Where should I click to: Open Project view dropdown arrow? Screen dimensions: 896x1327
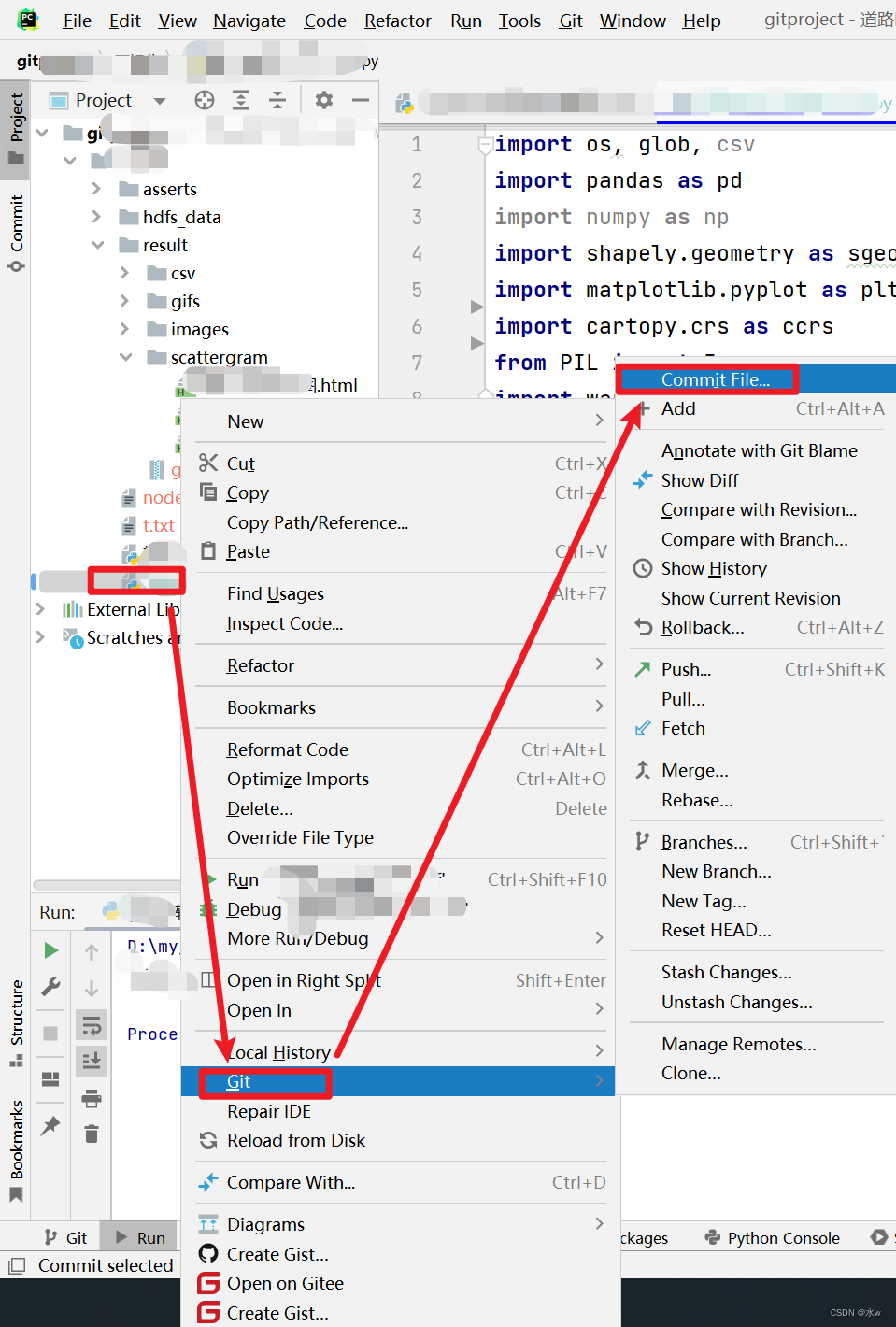coord(160,101)
